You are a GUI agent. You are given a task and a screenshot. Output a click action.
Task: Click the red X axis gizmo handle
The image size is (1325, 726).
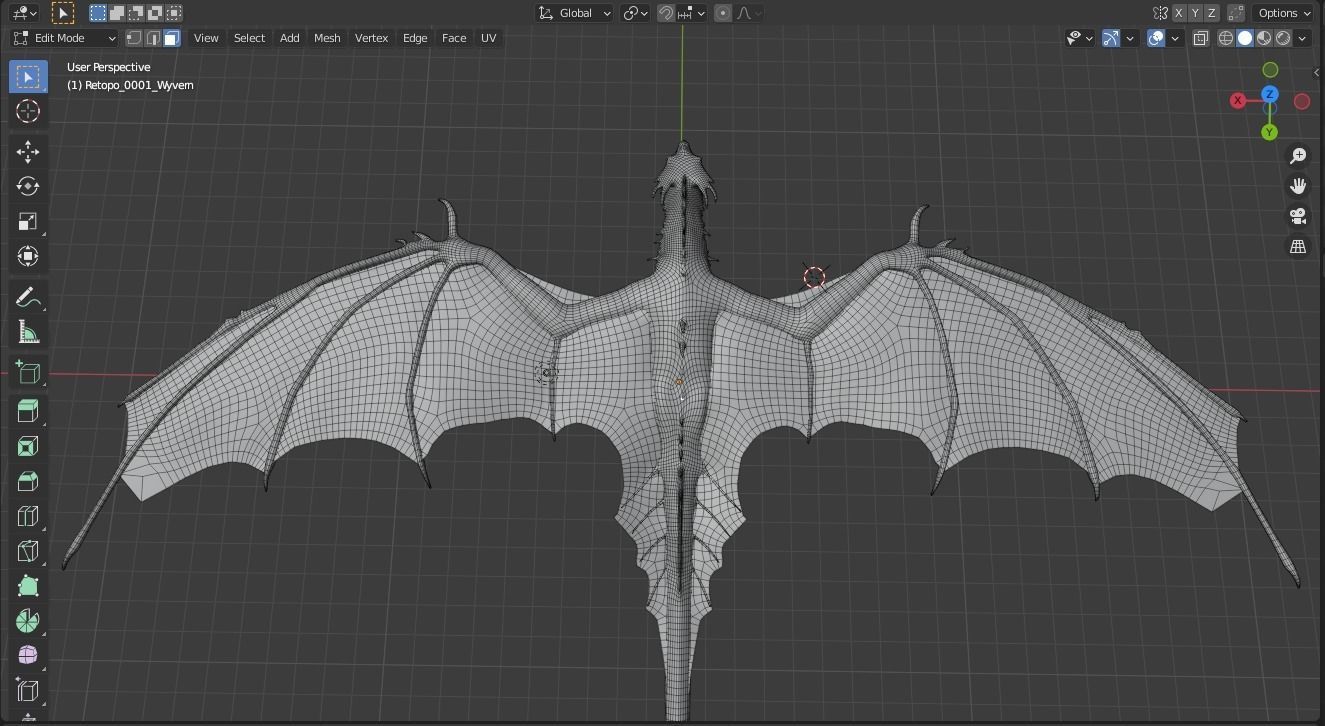[x=1238, y=100]
